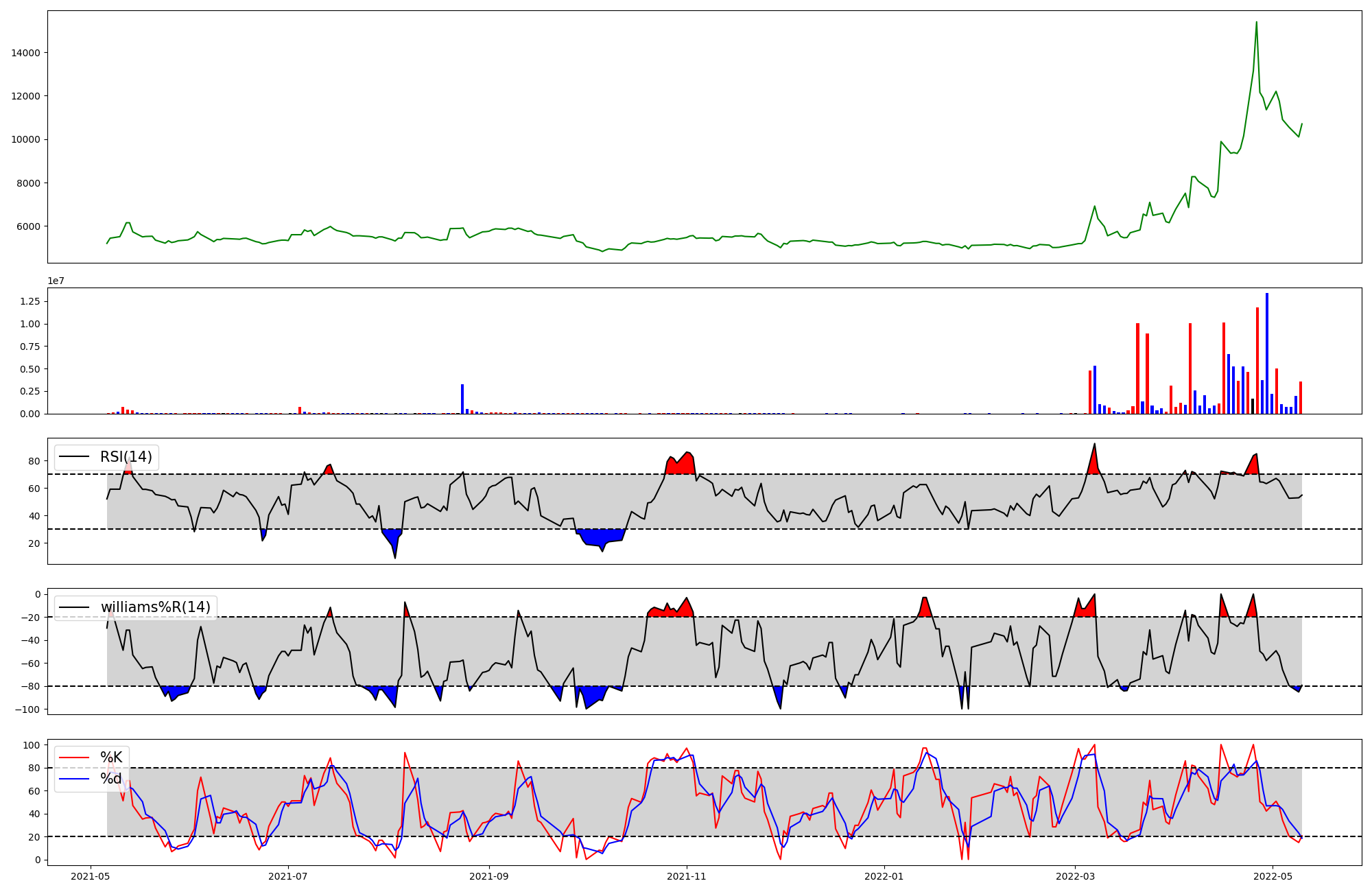This screenshot has height=892, width=1372.
Task: Click the 1.25 volume axis tick label
Action: 30,301
